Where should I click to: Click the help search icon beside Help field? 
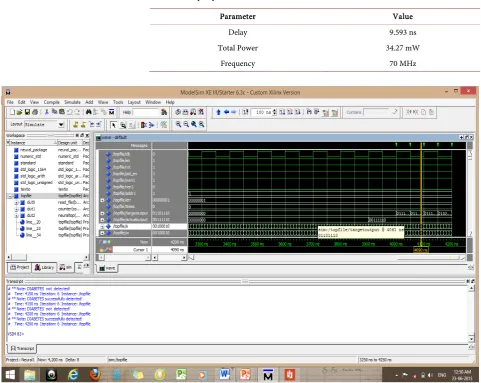point(164,112)
